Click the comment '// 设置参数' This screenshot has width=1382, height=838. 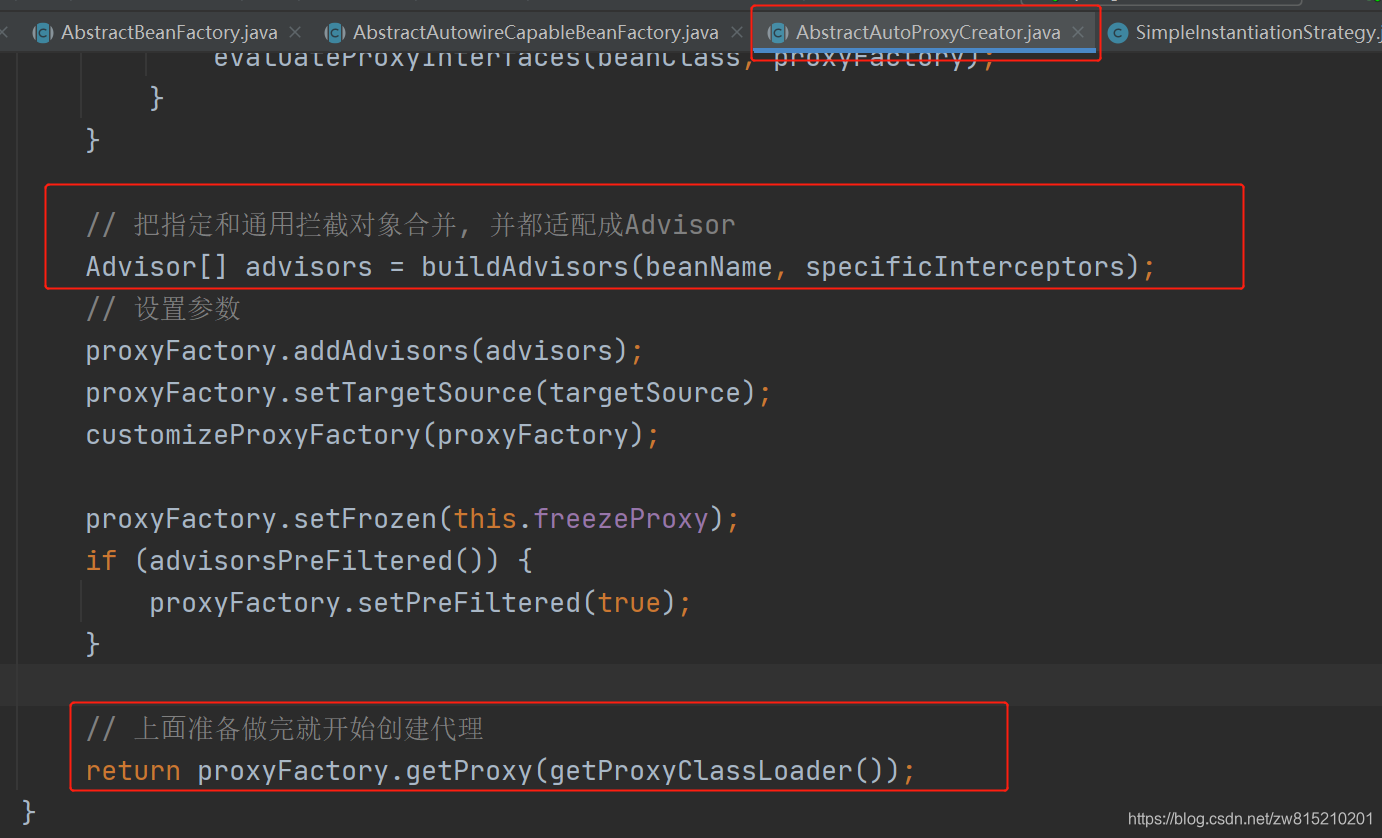163,309
